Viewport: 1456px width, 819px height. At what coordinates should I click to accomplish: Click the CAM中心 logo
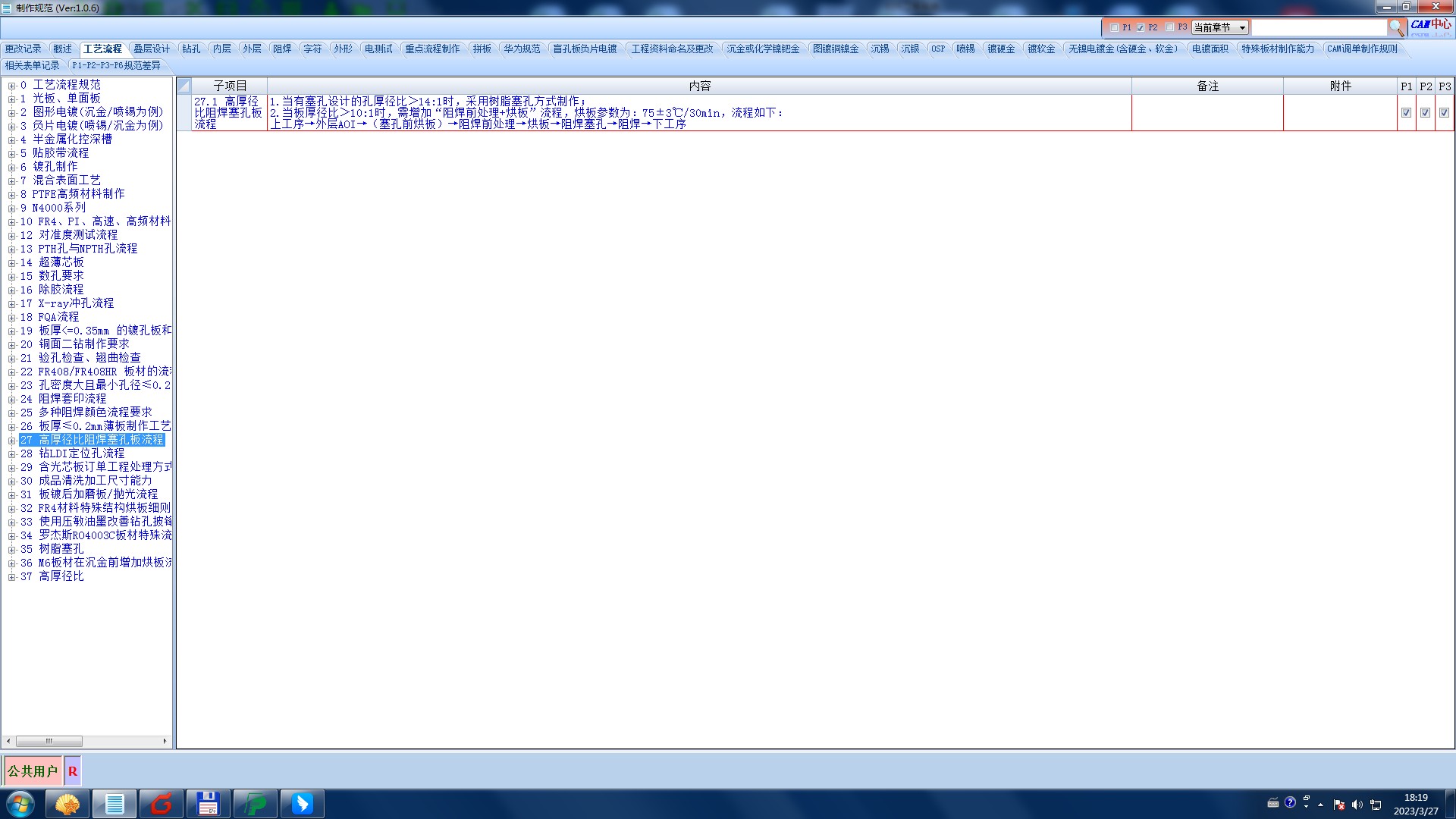point(1430,25)
